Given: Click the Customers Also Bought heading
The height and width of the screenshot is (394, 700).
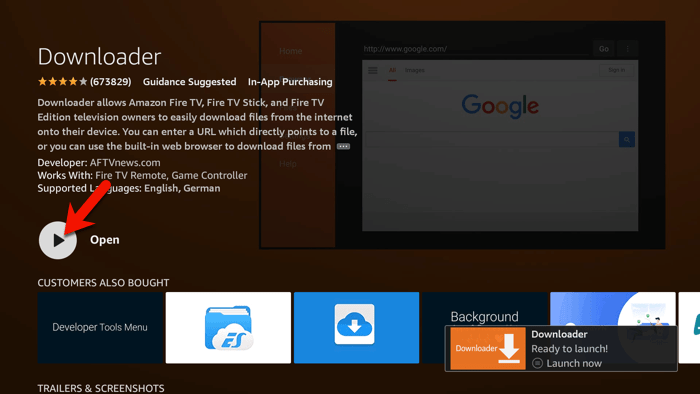Looking at the screenshot, I should pyautogui.click(x=103, y=283).
